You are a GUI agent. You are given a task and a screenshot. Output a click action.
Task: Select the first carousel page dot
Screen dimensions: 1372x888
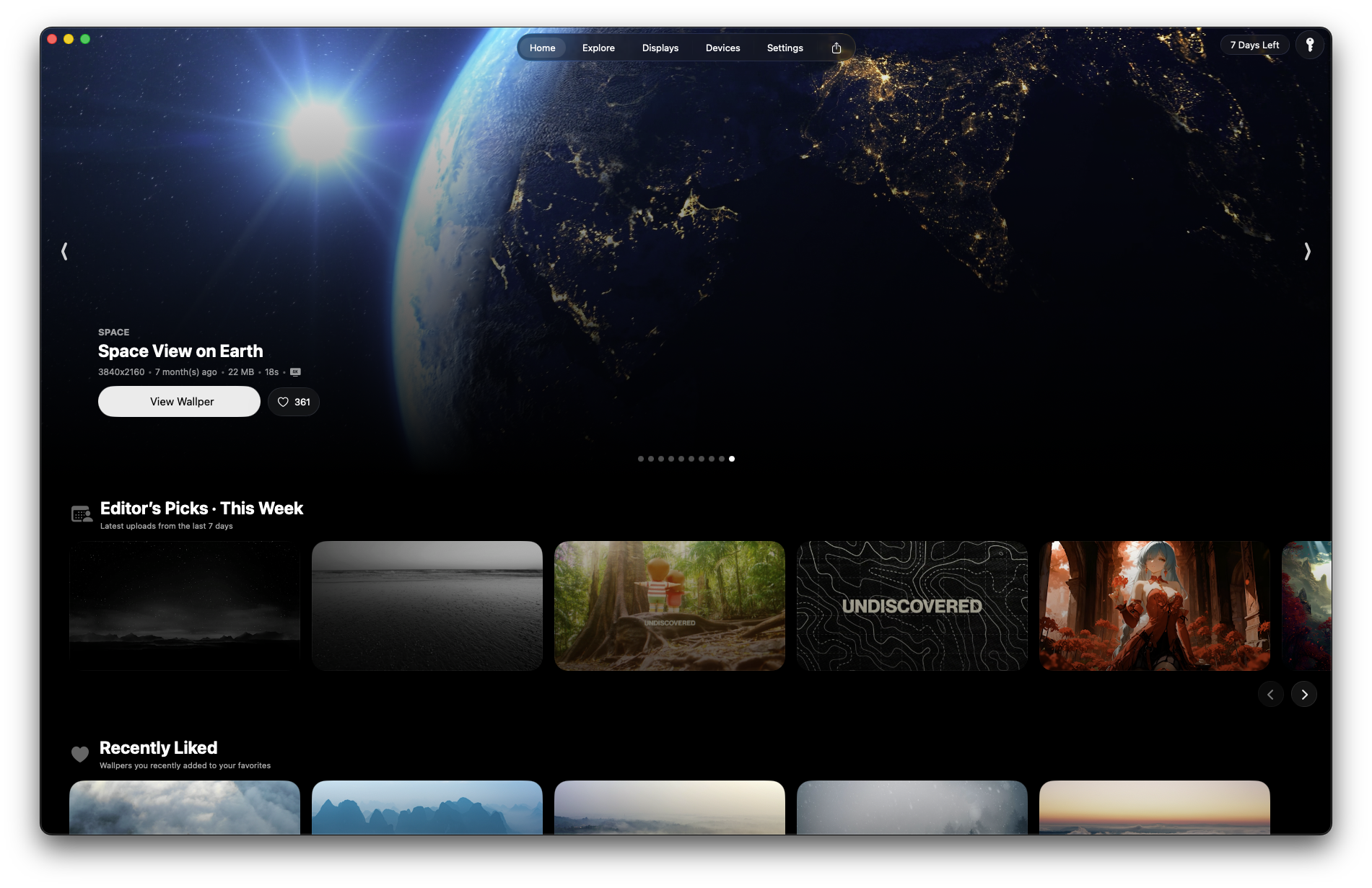[640, 459]
